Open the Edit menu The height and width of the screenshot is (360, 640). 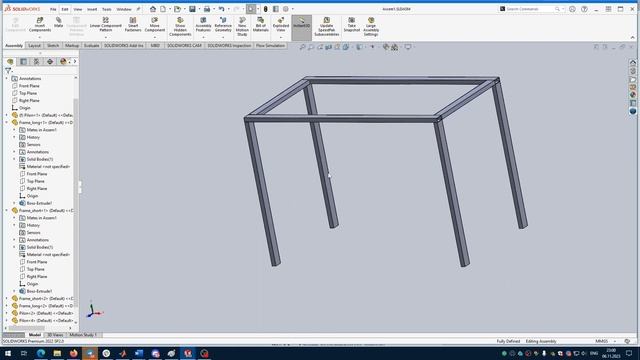tap(65, 9)
